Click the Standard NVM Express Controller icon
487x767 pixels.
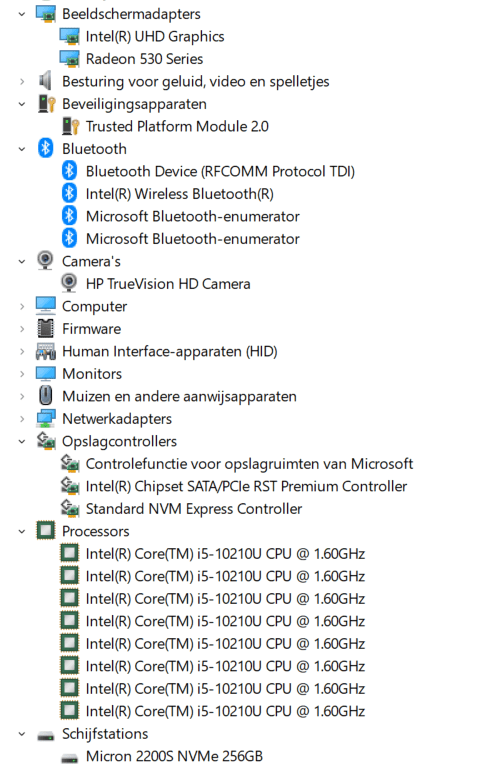point(70,509)
